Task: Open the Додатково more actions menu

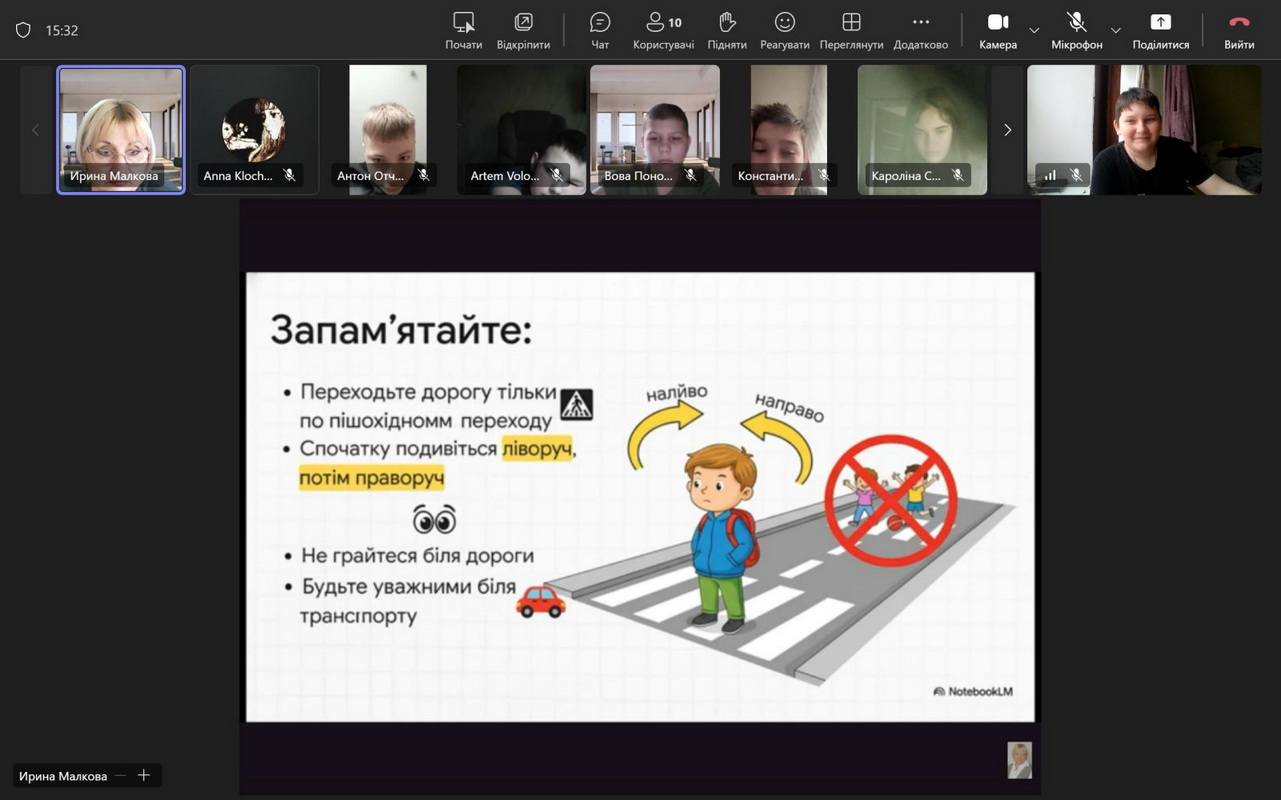Action: [920, 30]
